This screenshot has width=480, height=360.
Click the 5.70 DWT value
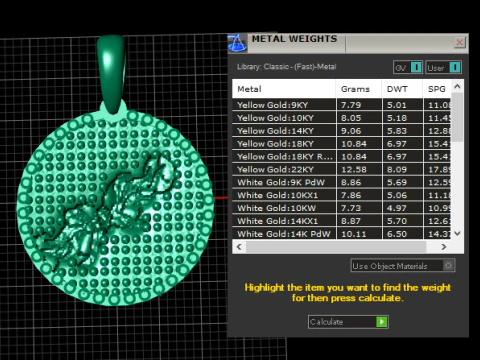(397, 221)
